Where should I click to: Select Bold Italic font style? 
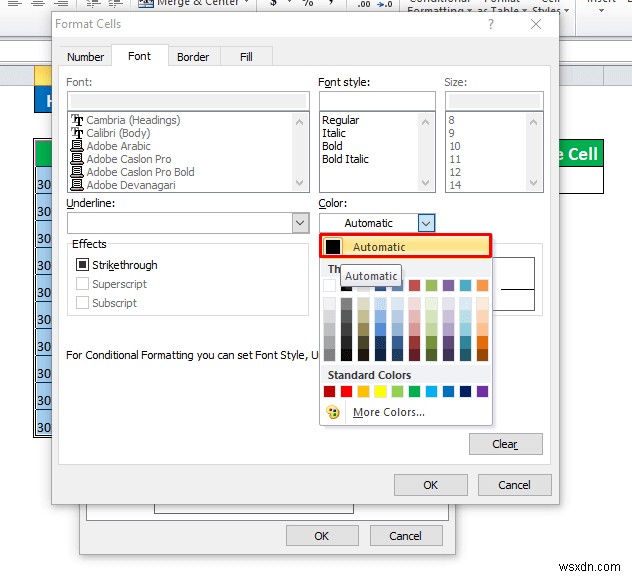coord(345,159)
